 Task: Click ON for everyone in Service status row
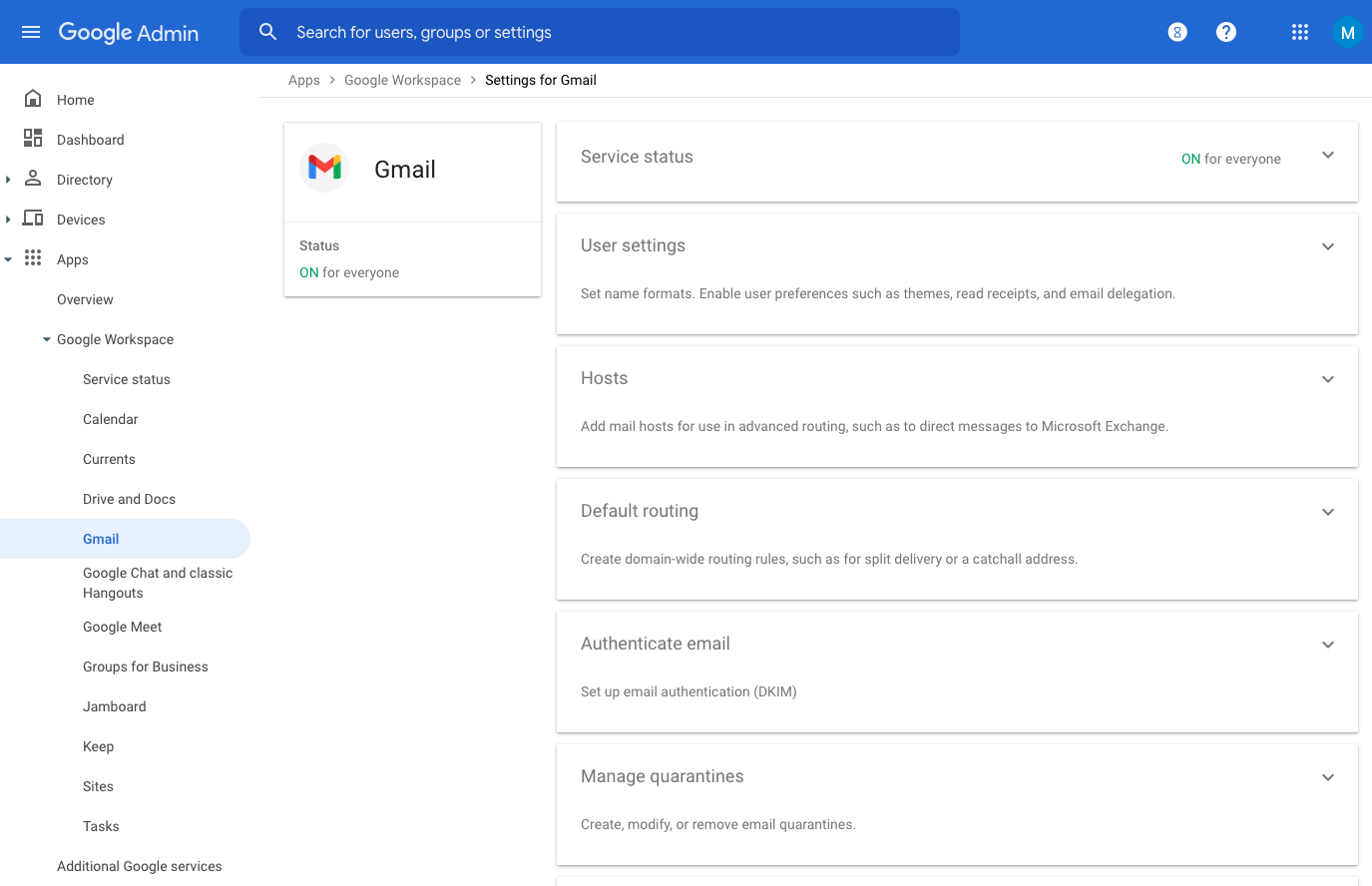[x=1231, y=159]
